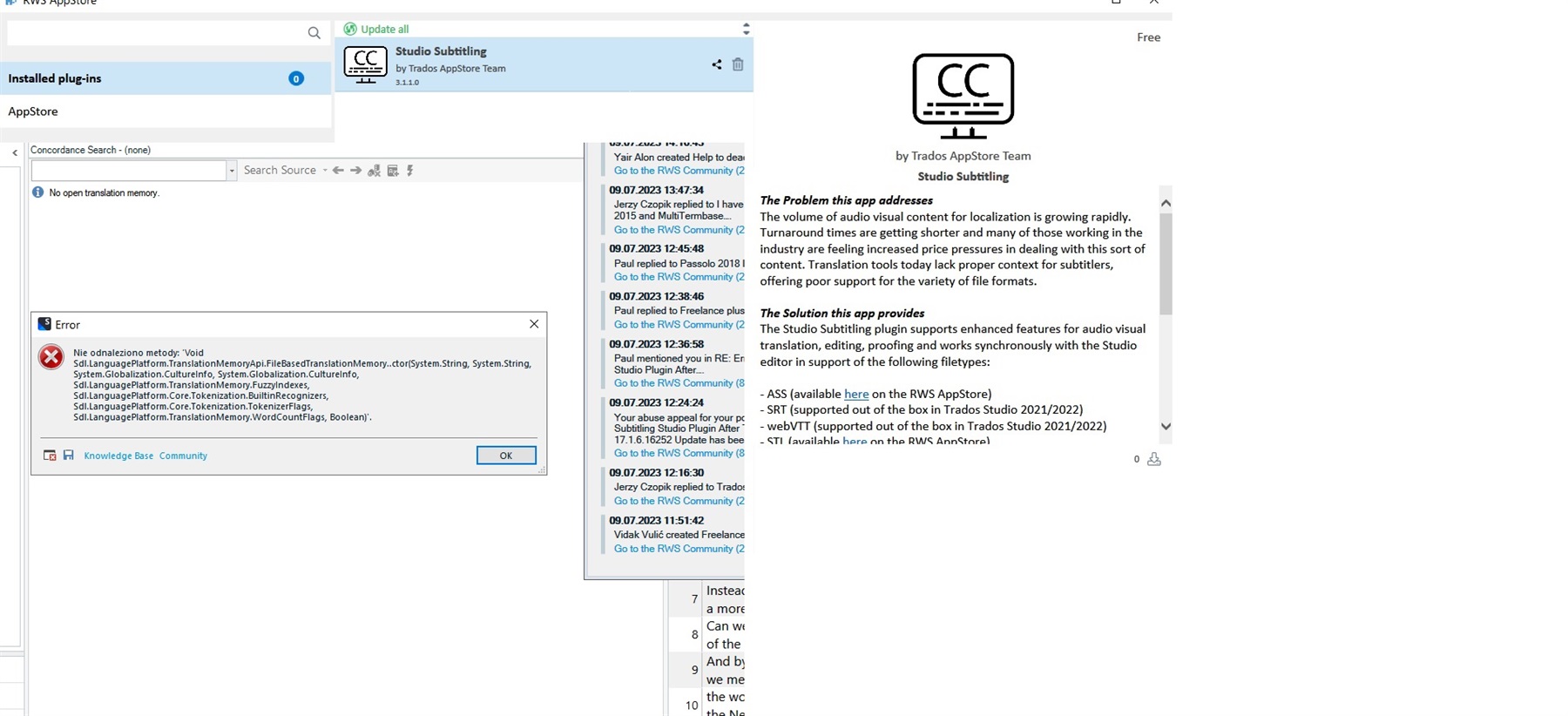Viewport: 1568px width, 716px height.
Task: Share the Studio Subtitling plug-in
Action: pos(716,64)
